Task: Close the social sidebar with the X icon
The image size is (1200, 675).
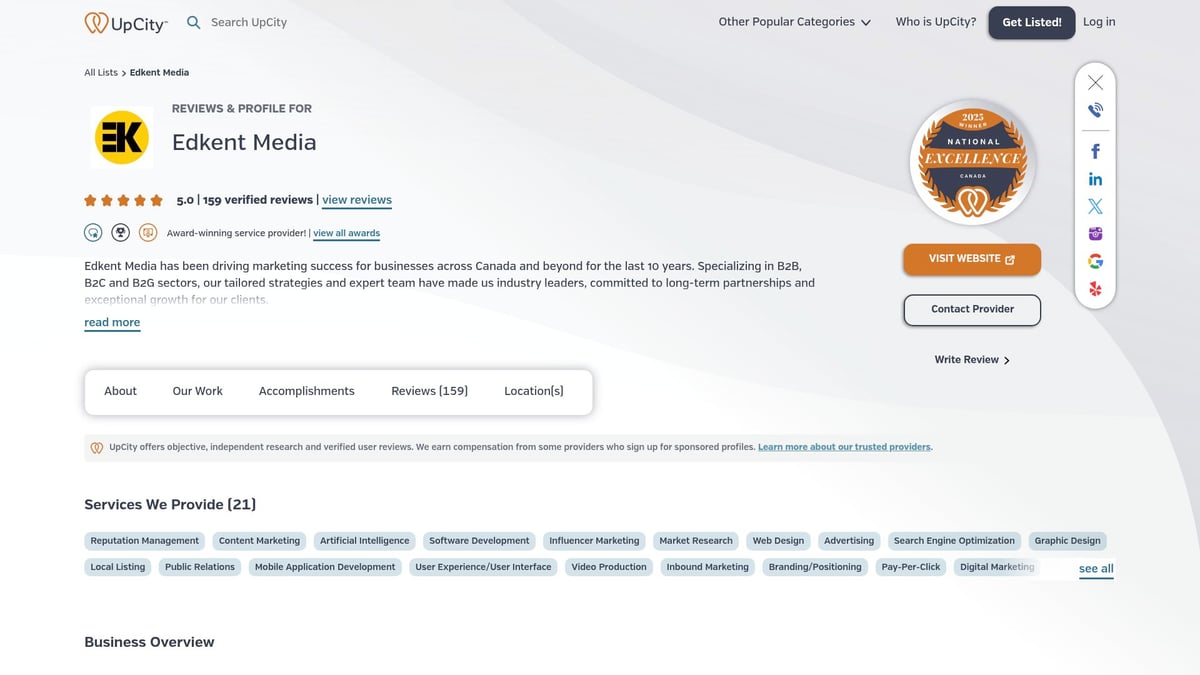Action: [1095, 83]
